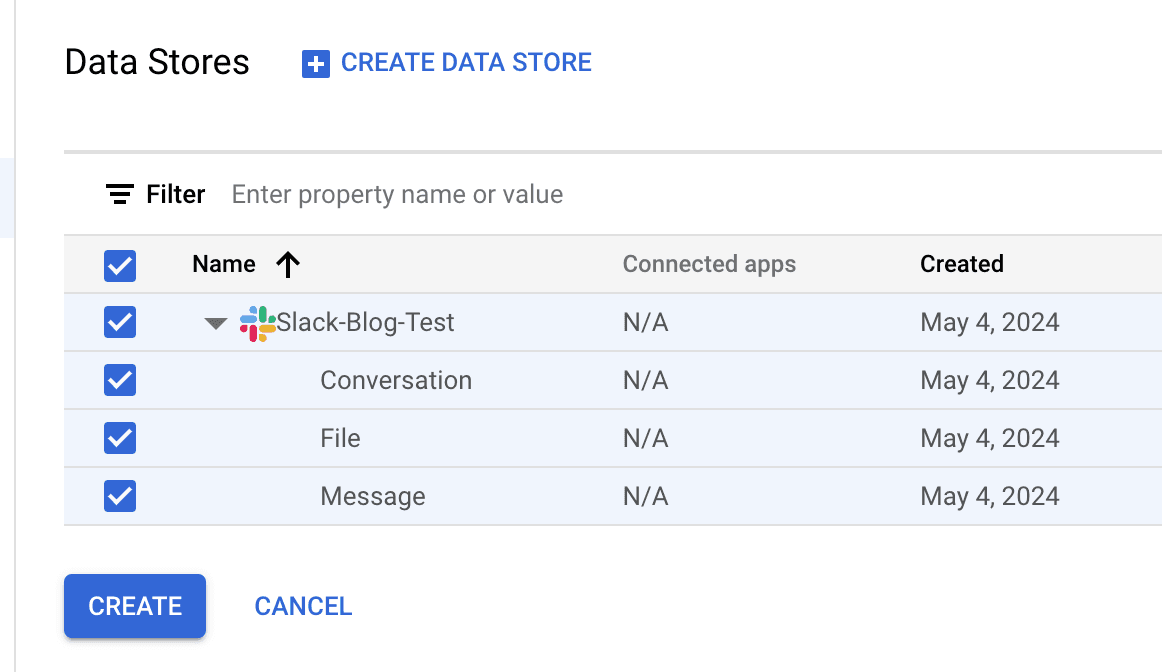Toggle the select-all header checkbox

coord(120,265)
